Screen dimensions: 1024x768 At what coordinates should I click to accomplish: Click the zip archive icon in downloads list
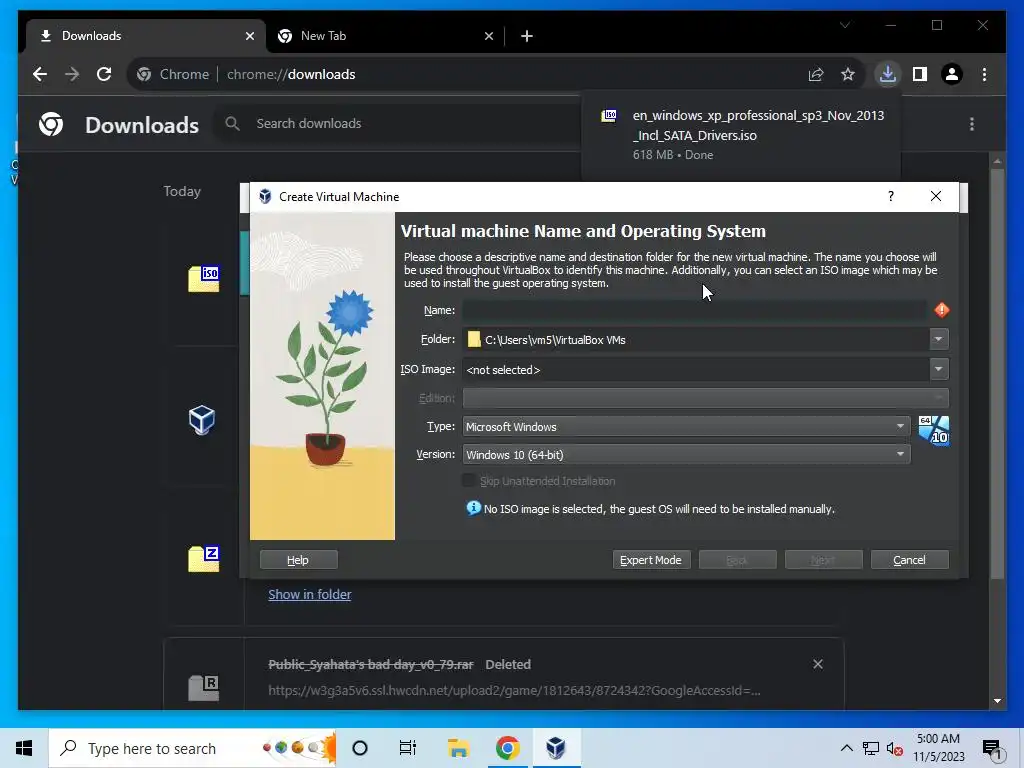pos(204,558)
